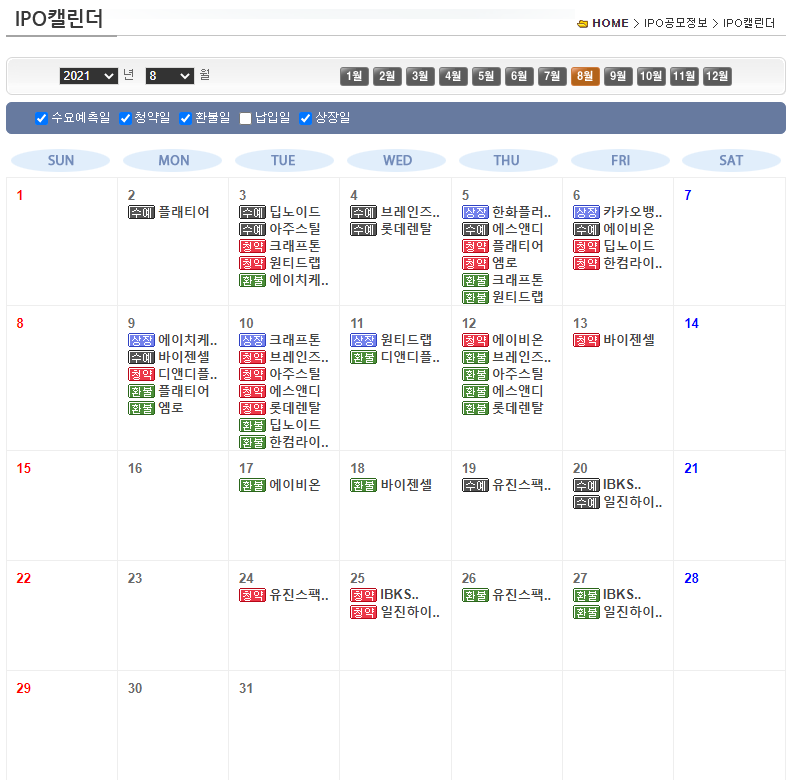Click 수예 badge beside 롯데렌탈 on August 4

point(363,230)
